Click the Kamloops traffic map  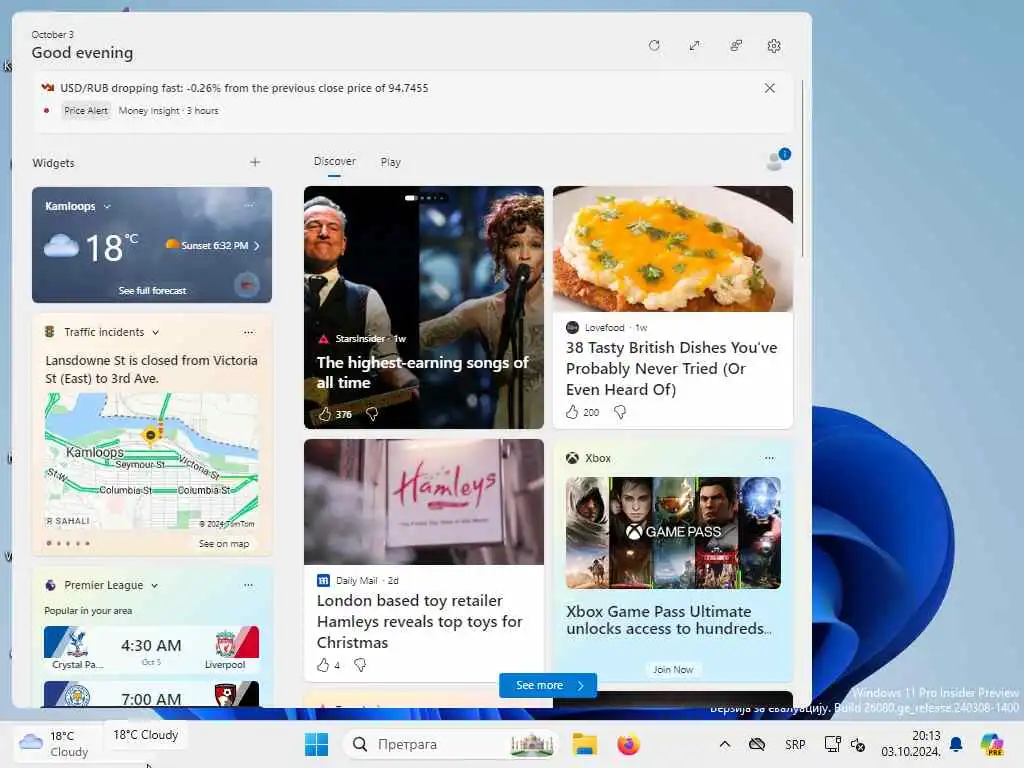click(152, 460)
